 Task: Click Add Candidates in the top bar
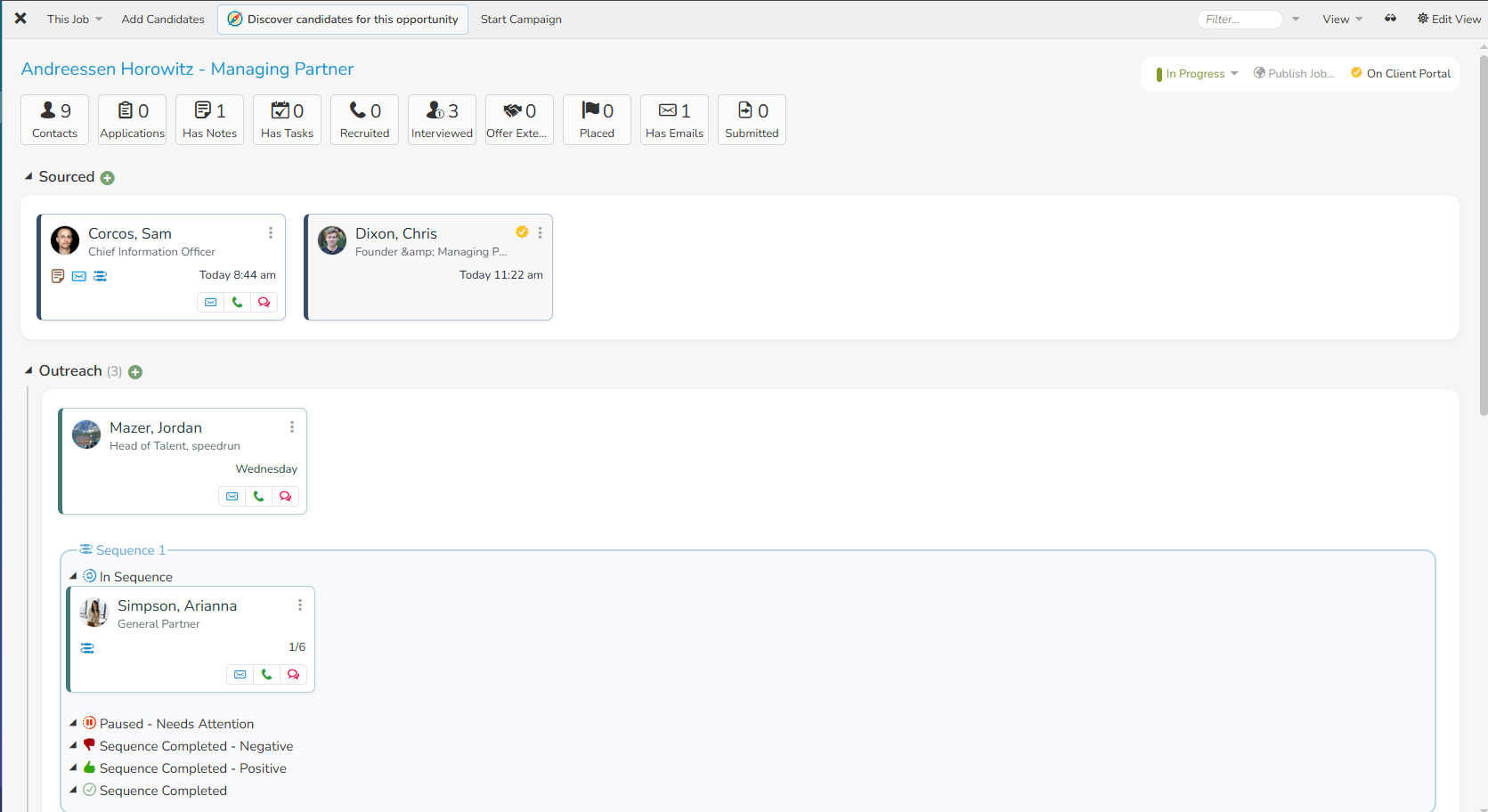click(162, 18)
